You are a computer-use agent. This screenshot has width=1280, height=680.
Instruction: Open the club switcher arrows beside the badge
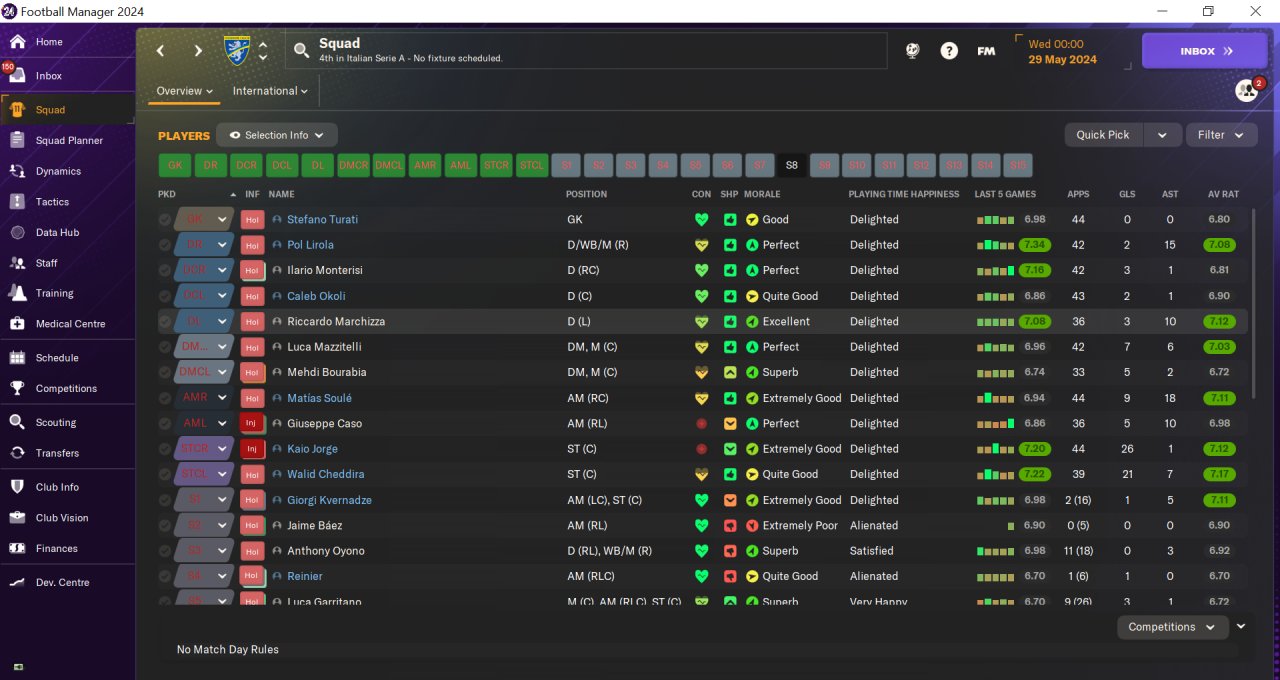263,50
